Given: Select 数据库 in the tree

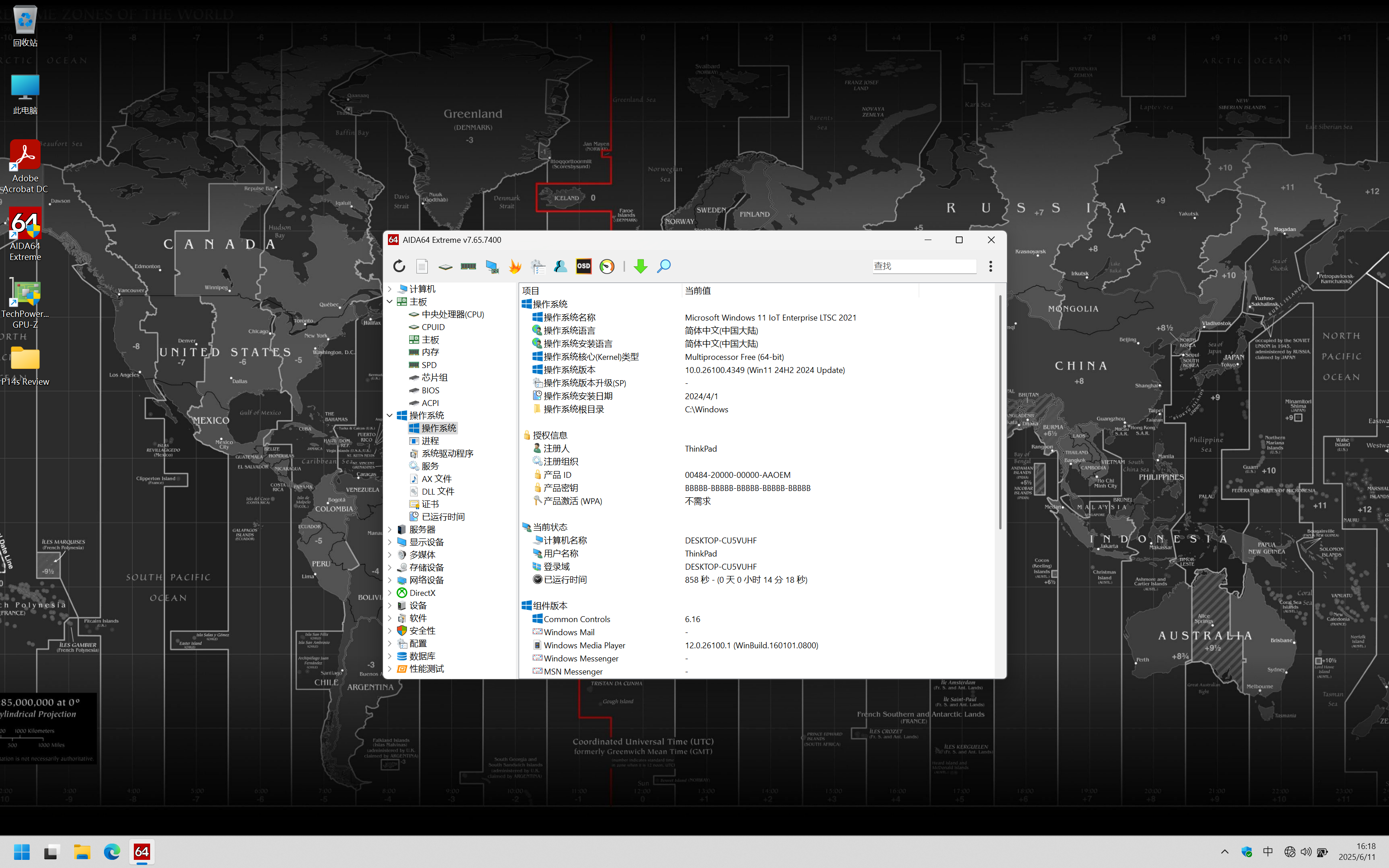Looking at the screenshot, I should pos(416,656).
